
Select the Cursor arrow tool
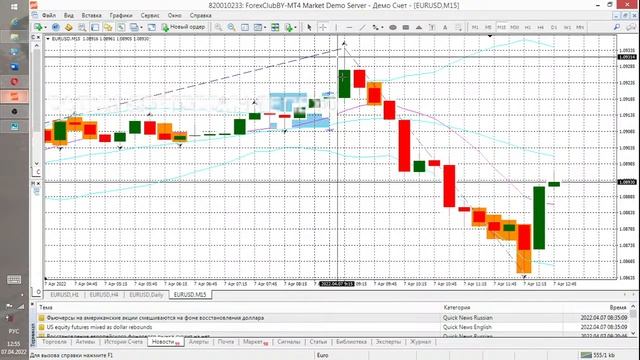(x=309, y=27)
